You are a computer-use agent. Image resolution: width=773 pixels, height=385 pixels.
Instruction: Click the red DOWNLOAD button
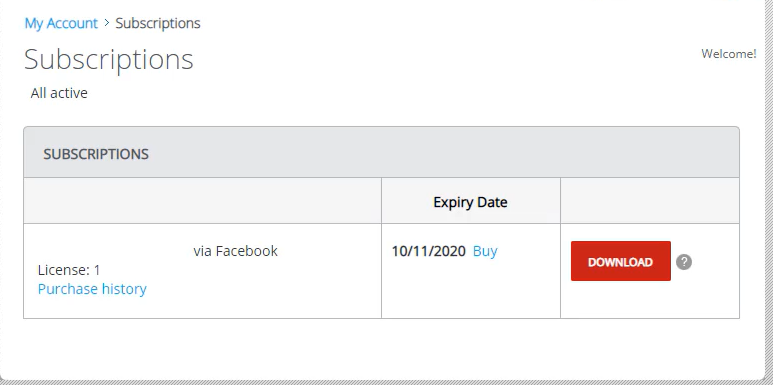(x=621, y=261)
